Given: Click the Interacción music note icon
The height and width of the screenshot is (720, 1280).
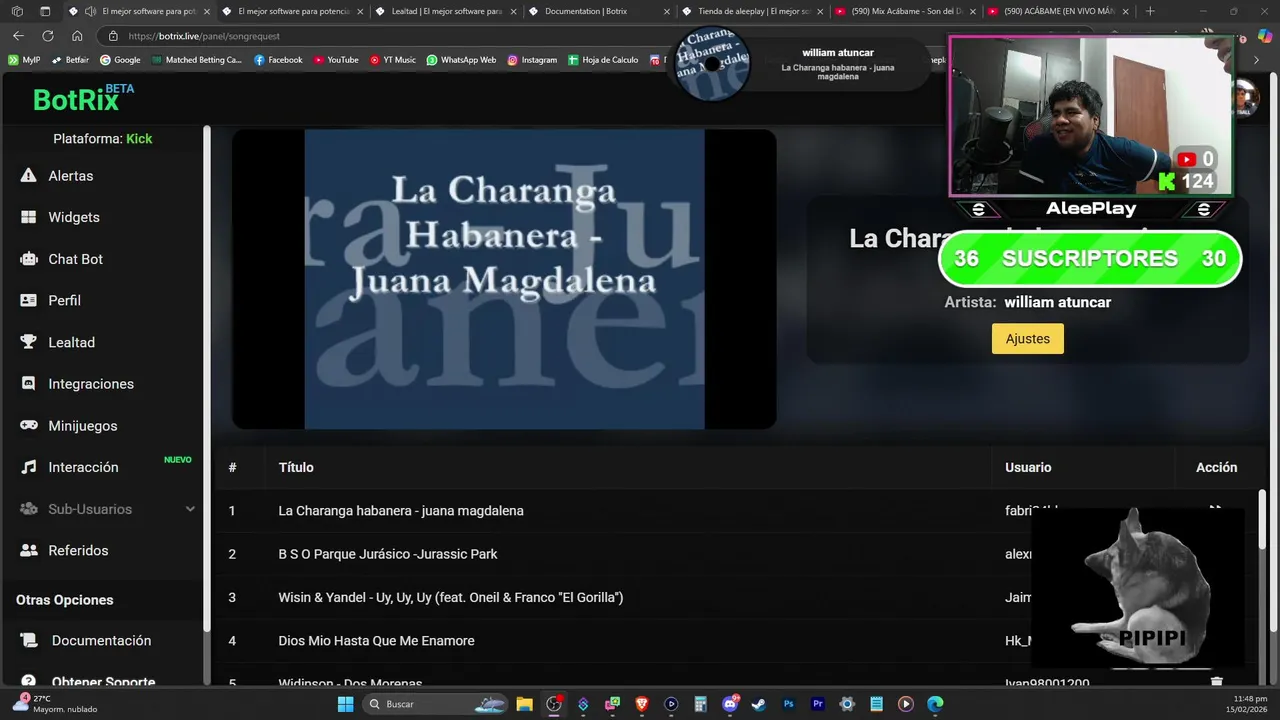Looking at the screenshot, I should coord(29,467).
